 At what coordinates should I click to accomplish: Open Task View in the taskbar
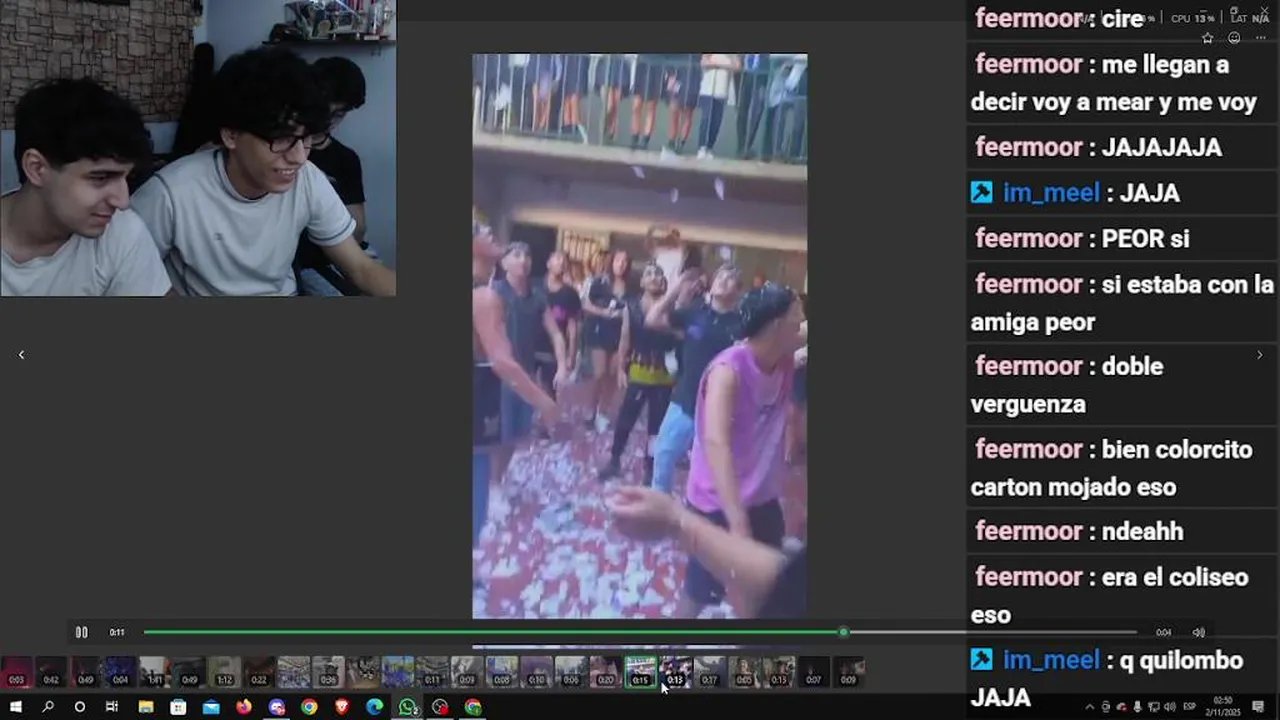click(112, 707)
